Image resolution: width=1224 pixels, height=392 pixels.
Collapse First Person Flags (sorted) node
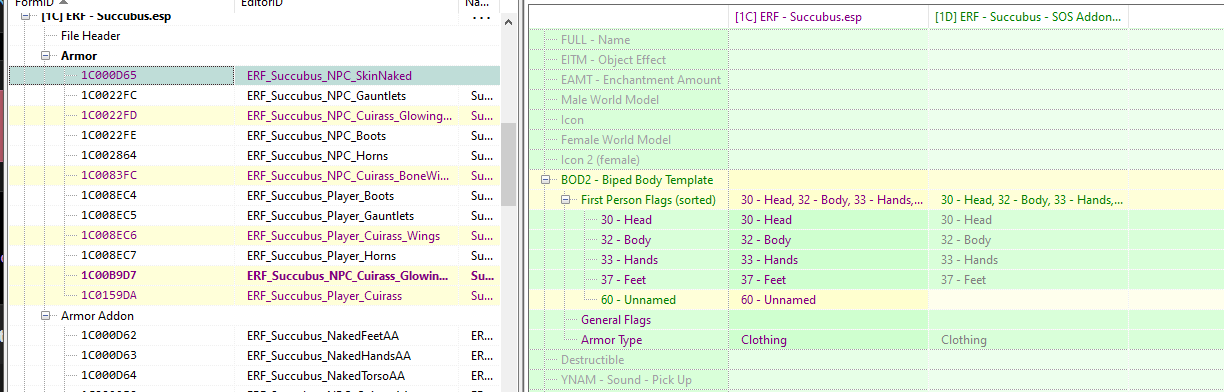click(x=566, y=200)
